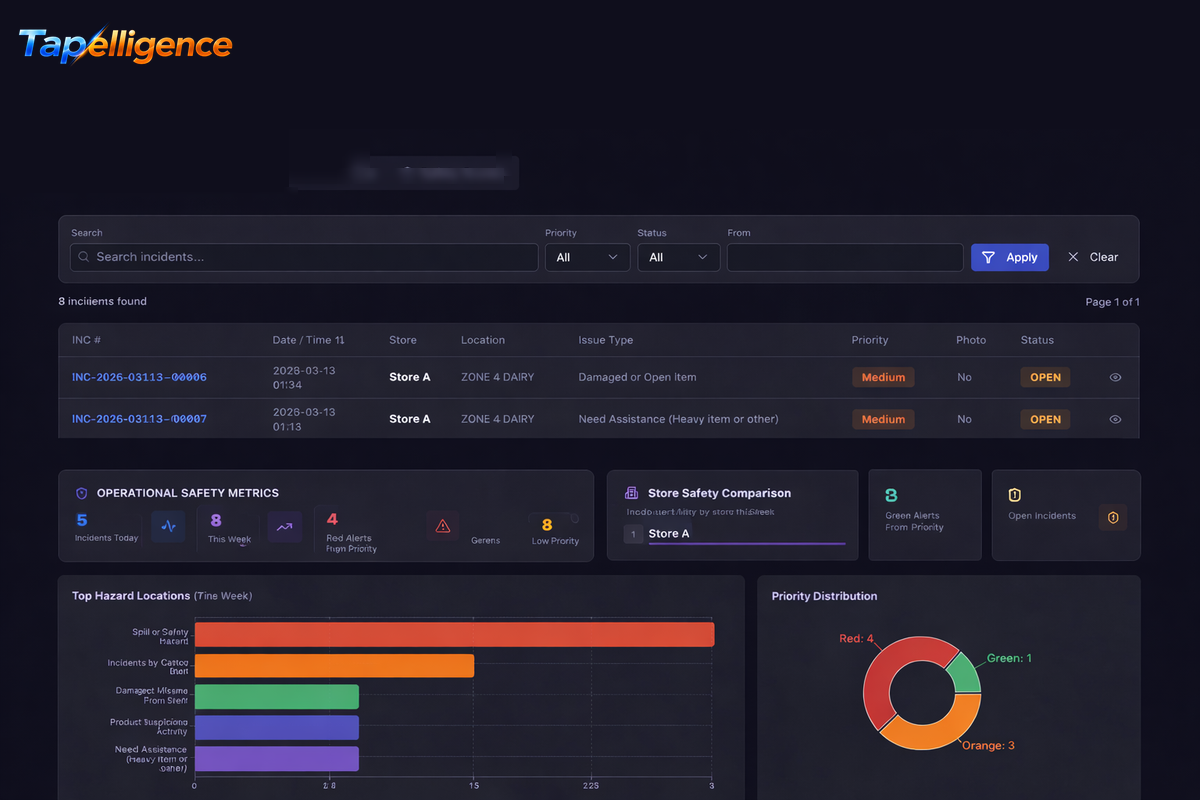
Task: Click the From date input field
Action: 845,257
